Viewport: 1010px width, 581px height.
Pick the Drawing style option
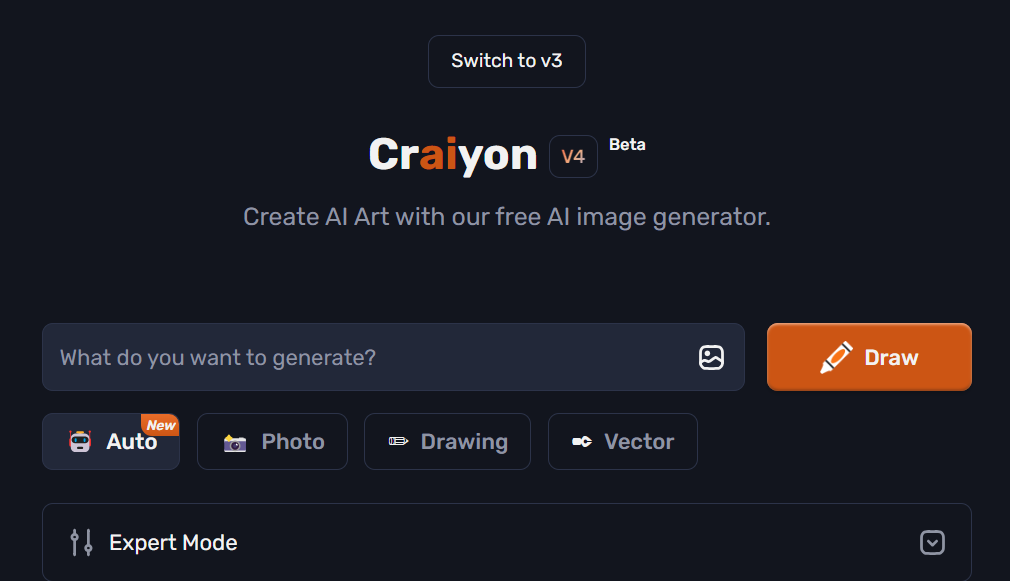[463, 442]
